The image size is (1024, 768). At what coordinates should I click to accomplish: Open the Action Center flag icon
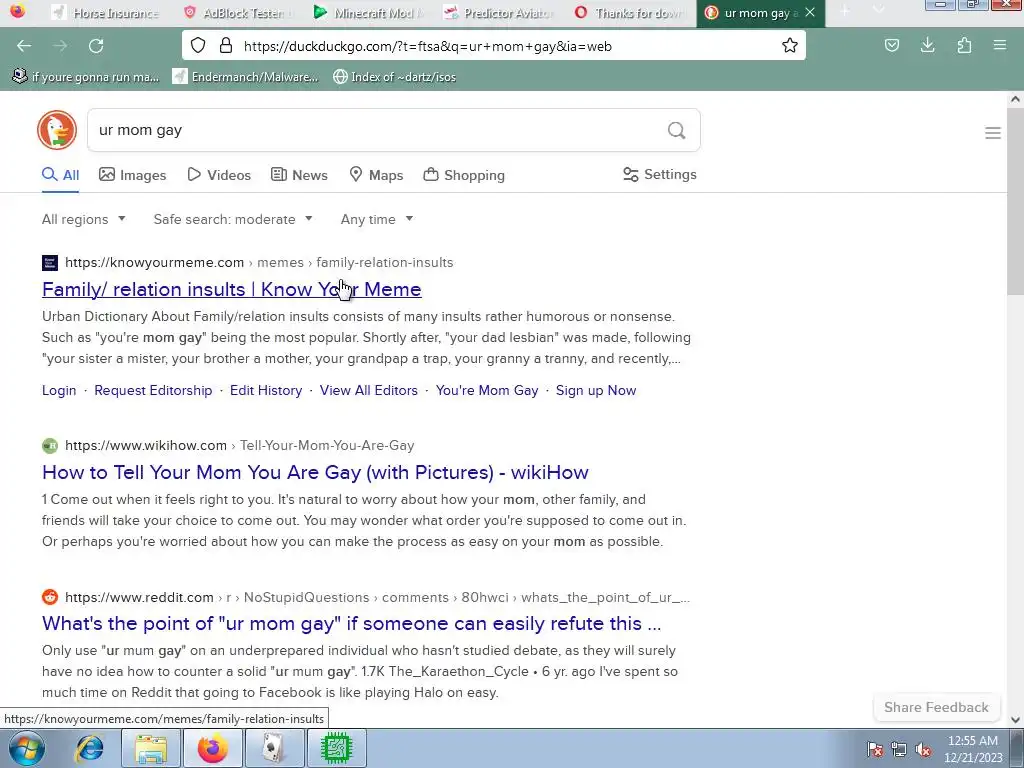coord(875,749)
